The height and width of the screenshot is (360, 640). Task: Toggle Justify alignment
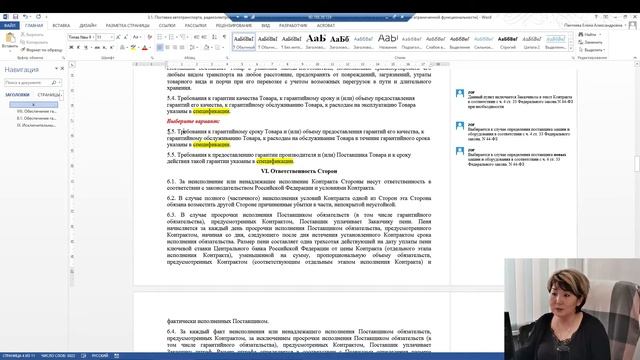point(182,48)
